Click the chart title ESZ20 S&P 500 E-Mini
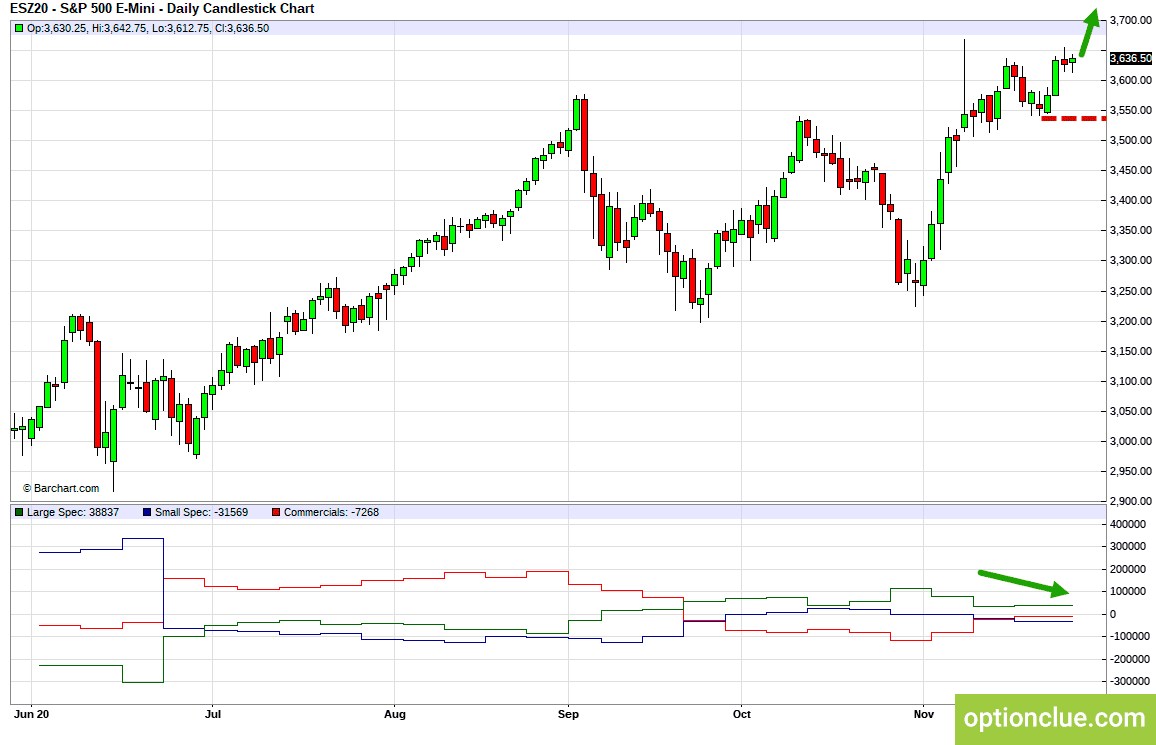The height and width of the screenshot is (745, 1156). coord(162,9)
